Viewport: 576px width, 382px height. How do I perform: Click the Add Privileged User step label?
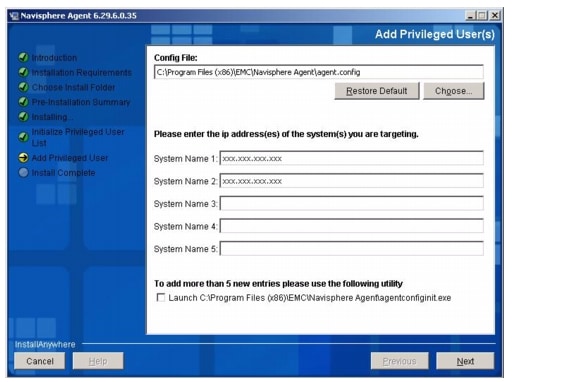(x=70, y=158)
